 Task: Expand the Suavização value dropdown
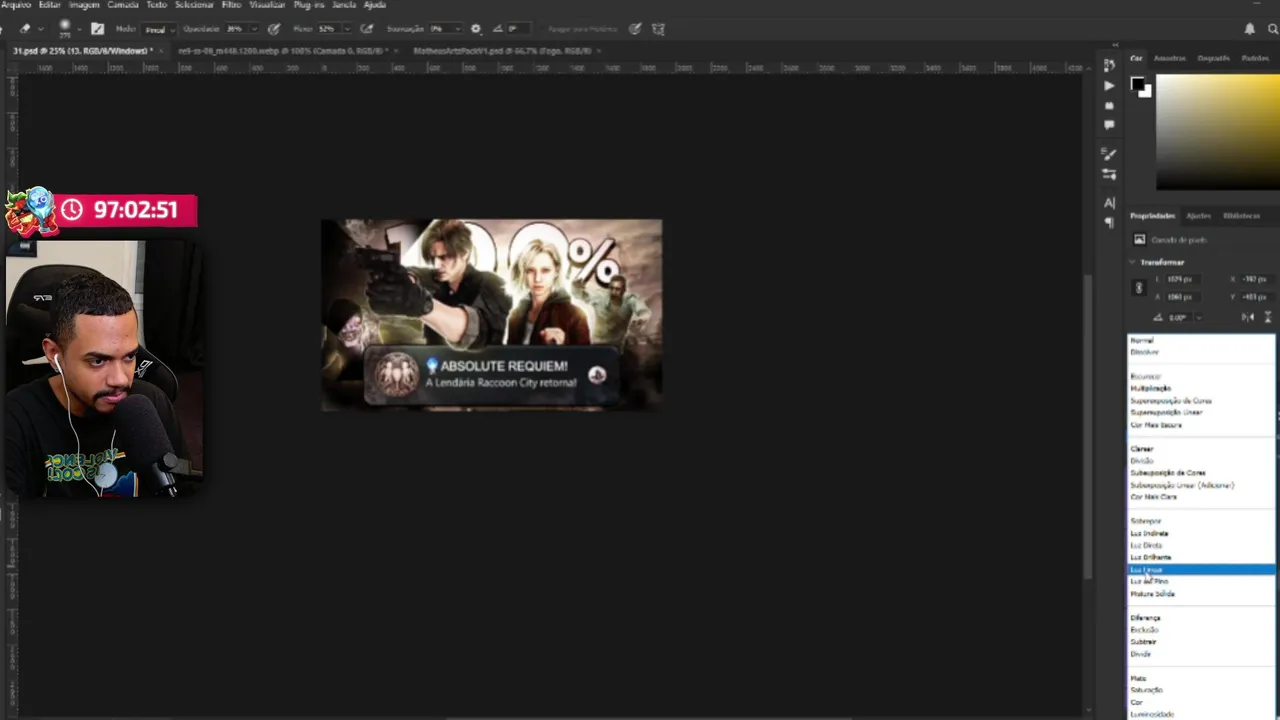point(460,29)
